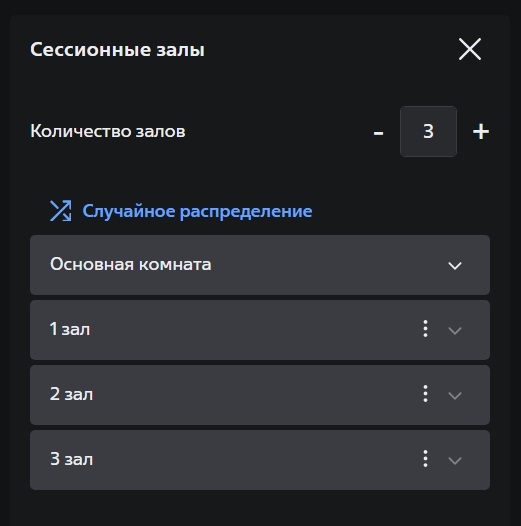This screenshot has height=526, width=521.
Task: Select the 2 зал row label
Action: 71,394
